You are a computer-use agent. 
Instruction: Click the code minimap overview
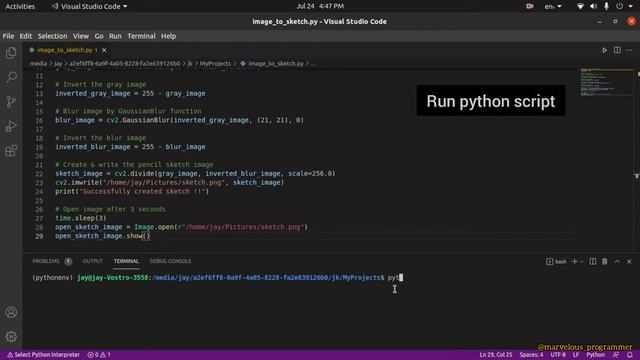point(607,83)
